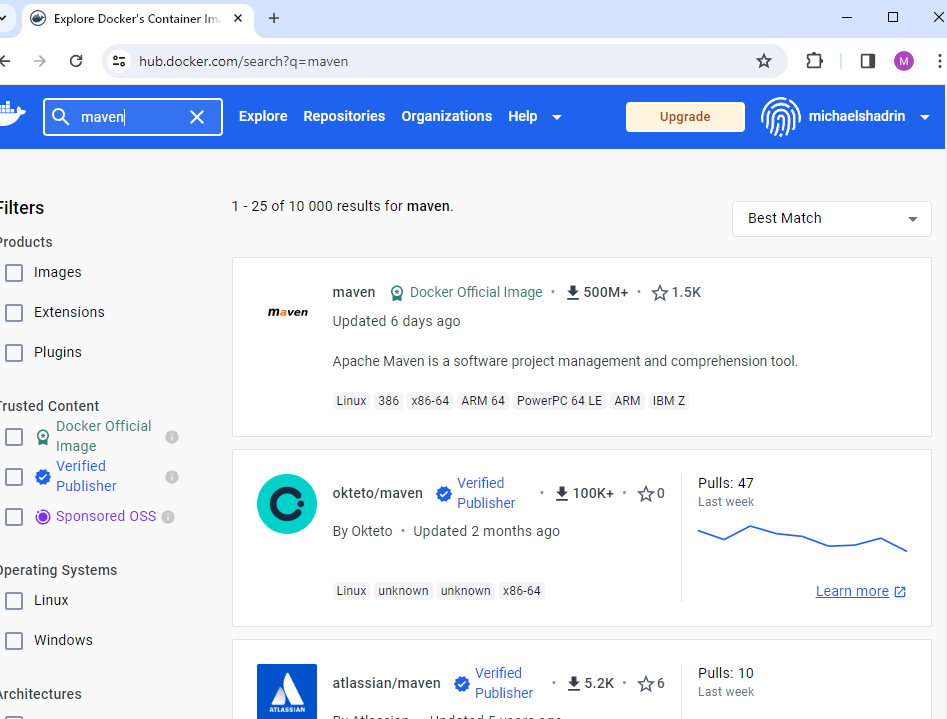Go forward in browser history
Image resolution: width=947 pixels, height=719 pixels.
[x=40, y=61]
